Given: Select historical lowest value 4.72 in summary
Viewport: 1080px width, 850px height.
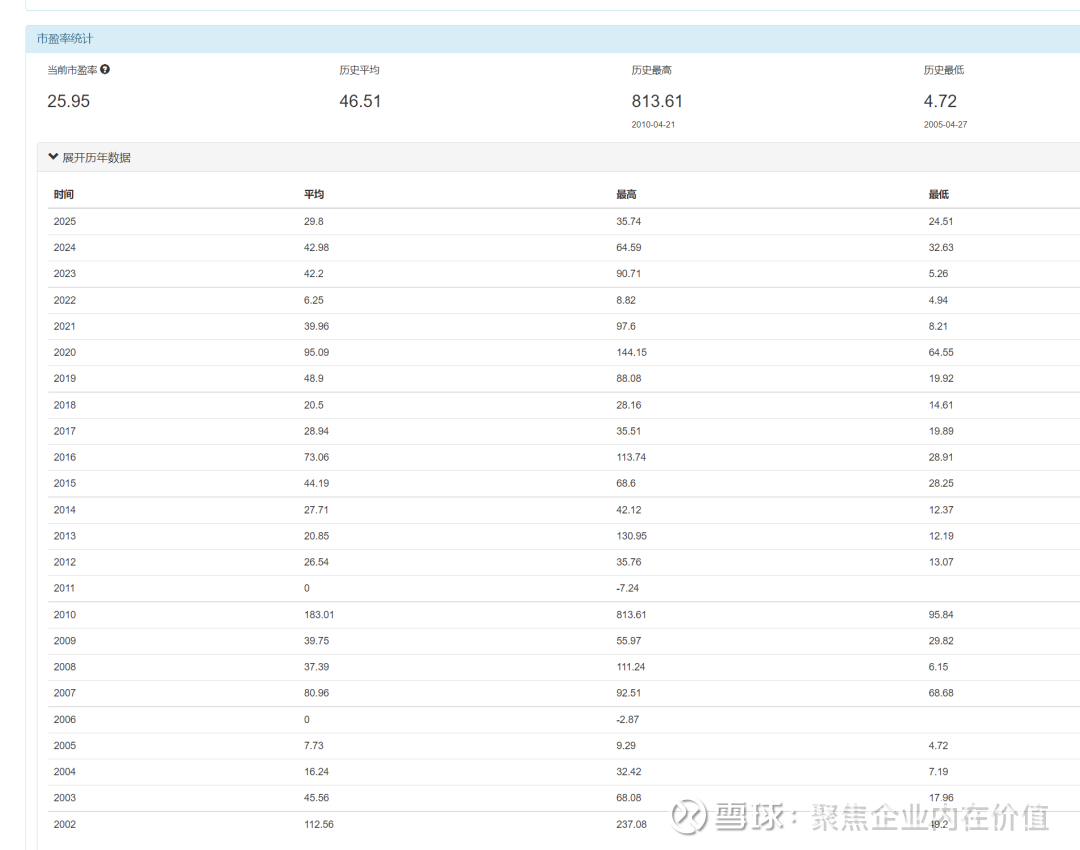Looking at the screenshot, I should click(940, 101).
